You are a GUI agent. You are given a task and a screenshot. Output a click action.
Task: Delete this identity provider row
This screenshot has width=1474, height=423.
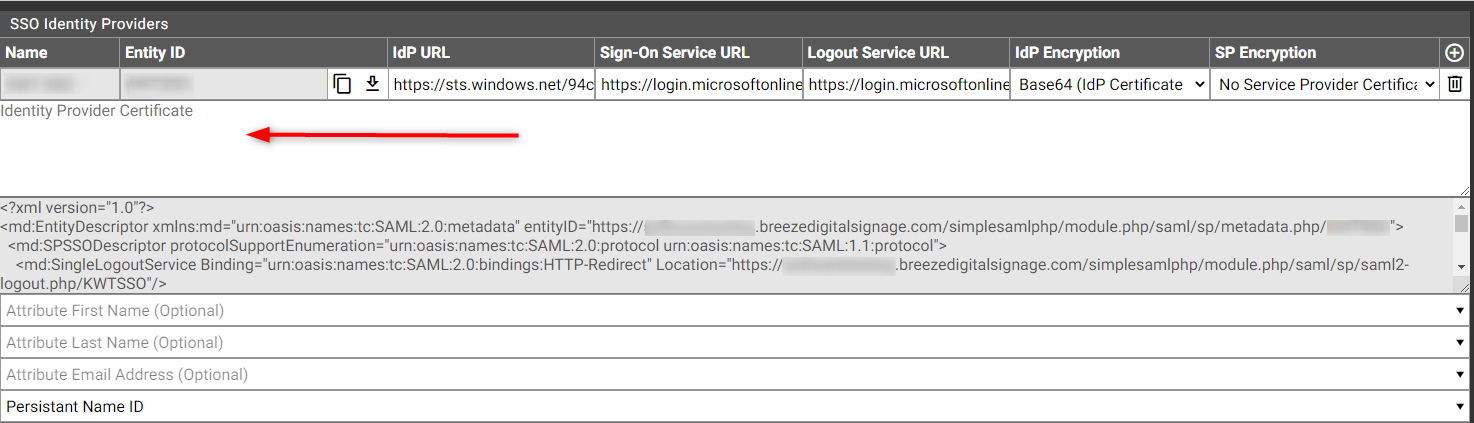tap(1455, 84)
